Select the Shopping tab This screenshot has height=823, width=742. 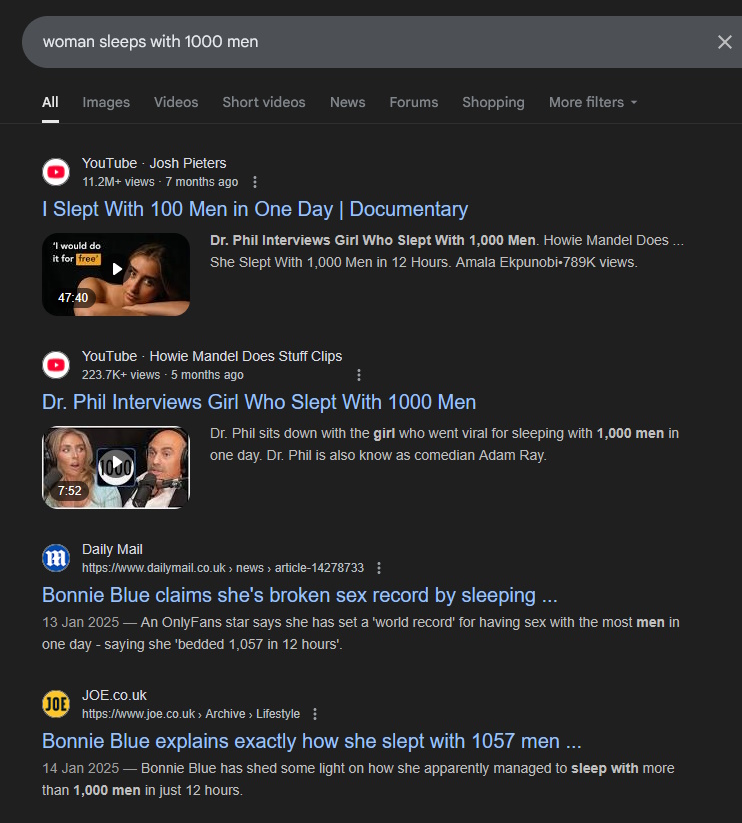tap(493, 102)
